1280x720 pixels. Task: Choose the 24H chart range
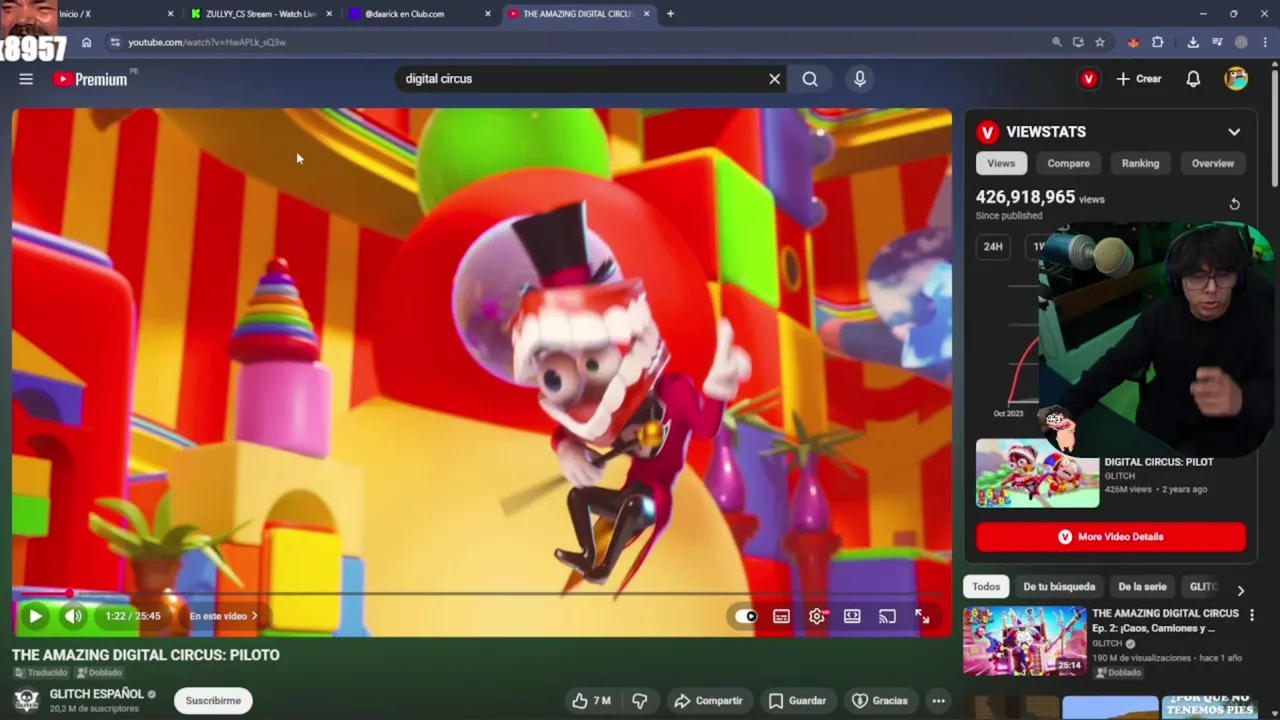tap(993, 246)
